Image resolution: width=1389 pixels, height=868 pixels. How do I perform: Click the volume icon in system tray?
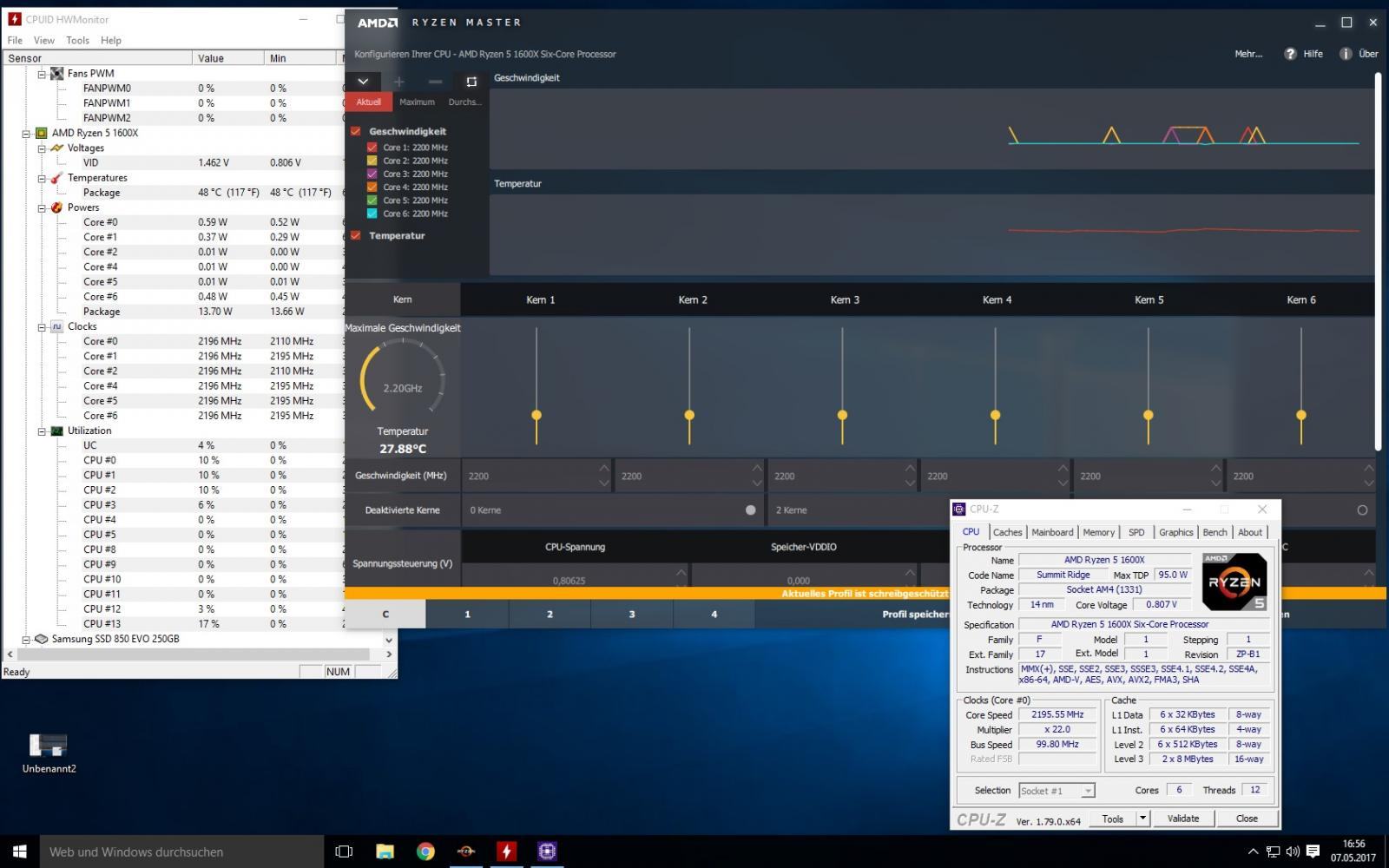click(1293, 852)
